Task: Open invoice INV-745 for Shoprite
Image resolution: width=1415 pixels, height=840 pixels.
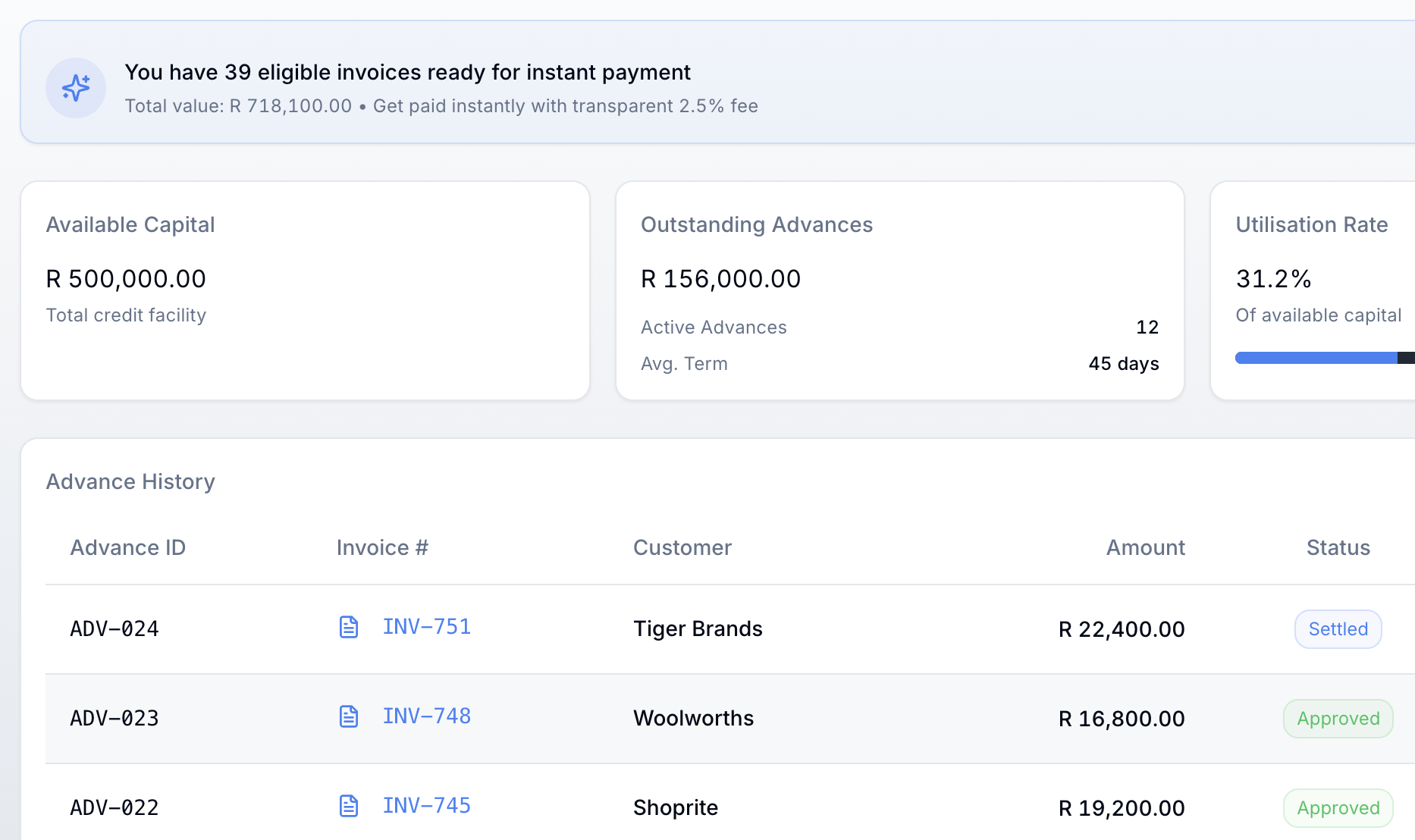Action: tap(426, 805)
